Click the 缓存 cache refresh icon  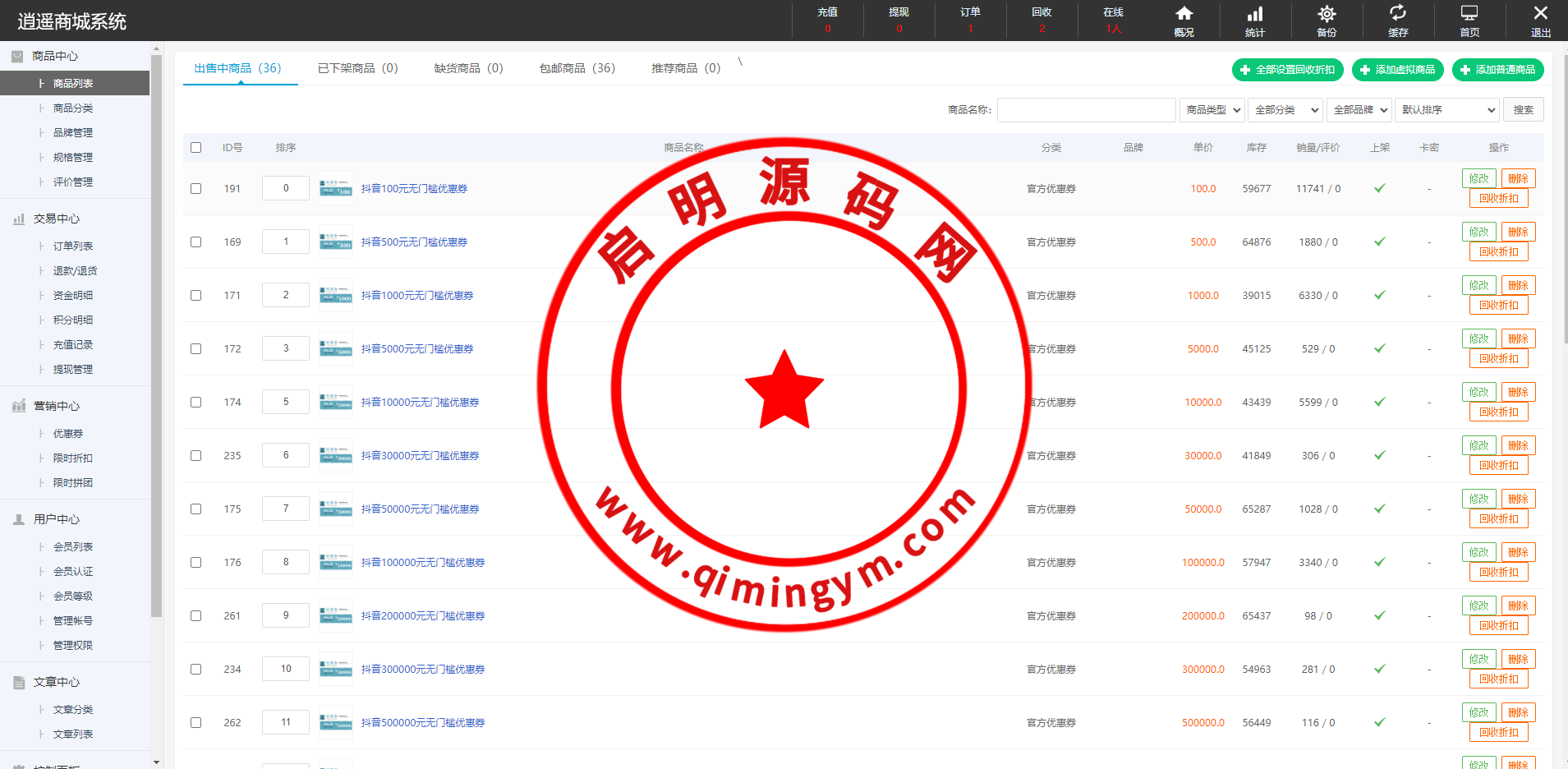(x=1398, y=14)
